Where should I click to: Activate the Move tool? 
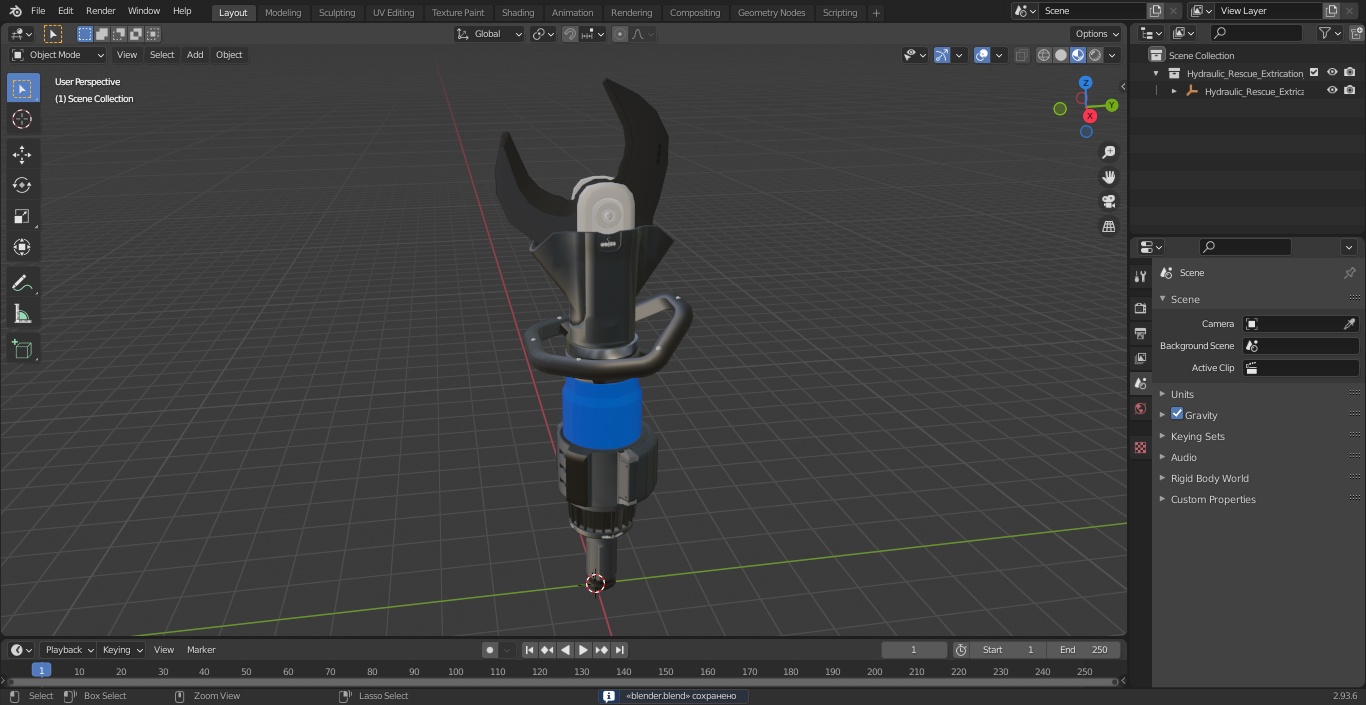(22, 154)
